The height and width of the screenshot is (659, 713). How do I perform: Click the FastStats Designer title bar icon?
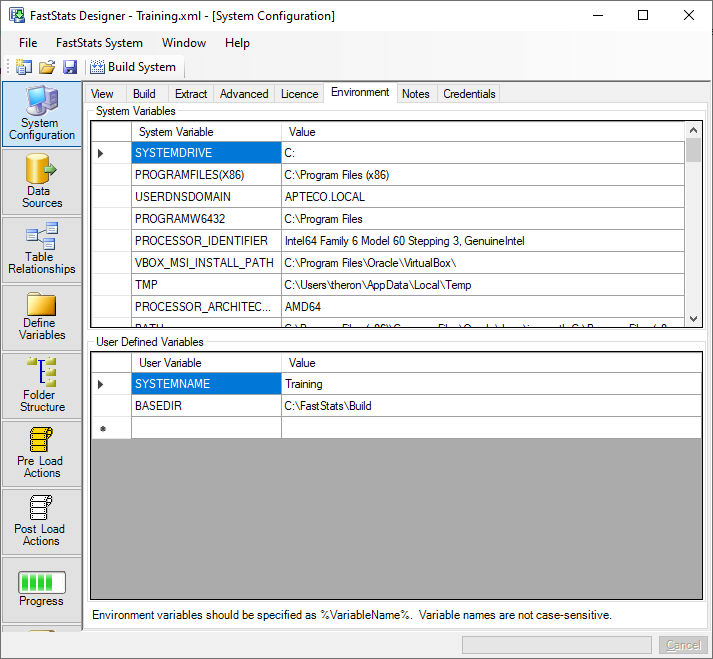tap(17, 15)
